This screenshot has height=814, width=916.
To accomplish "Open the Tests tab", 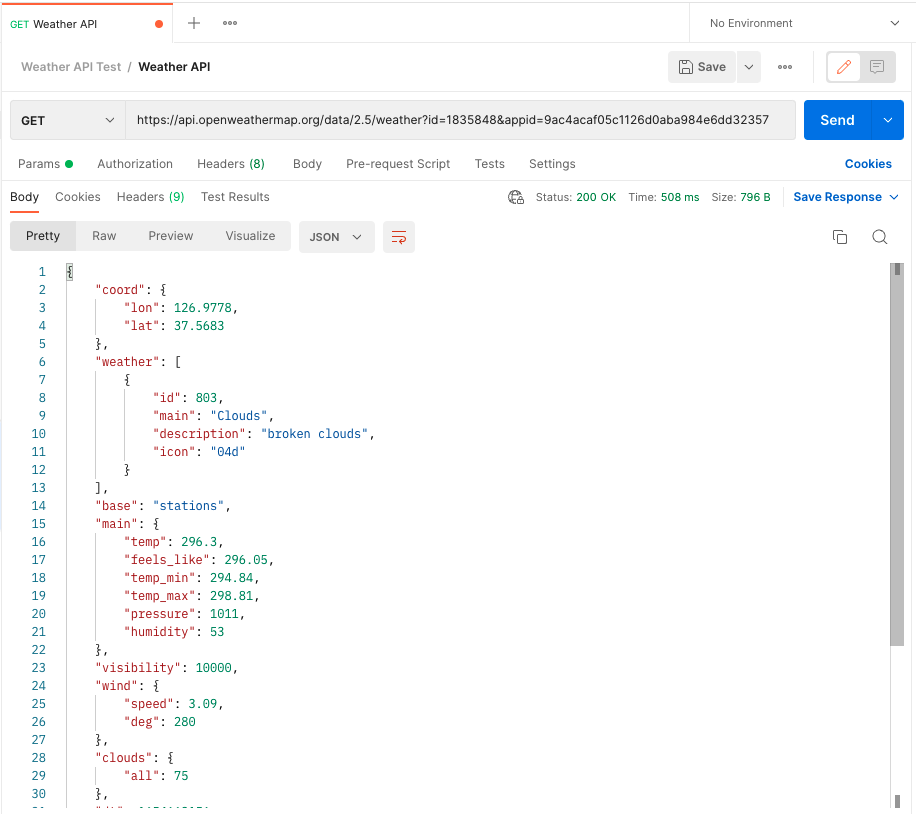I will click(x=490, y=164).
